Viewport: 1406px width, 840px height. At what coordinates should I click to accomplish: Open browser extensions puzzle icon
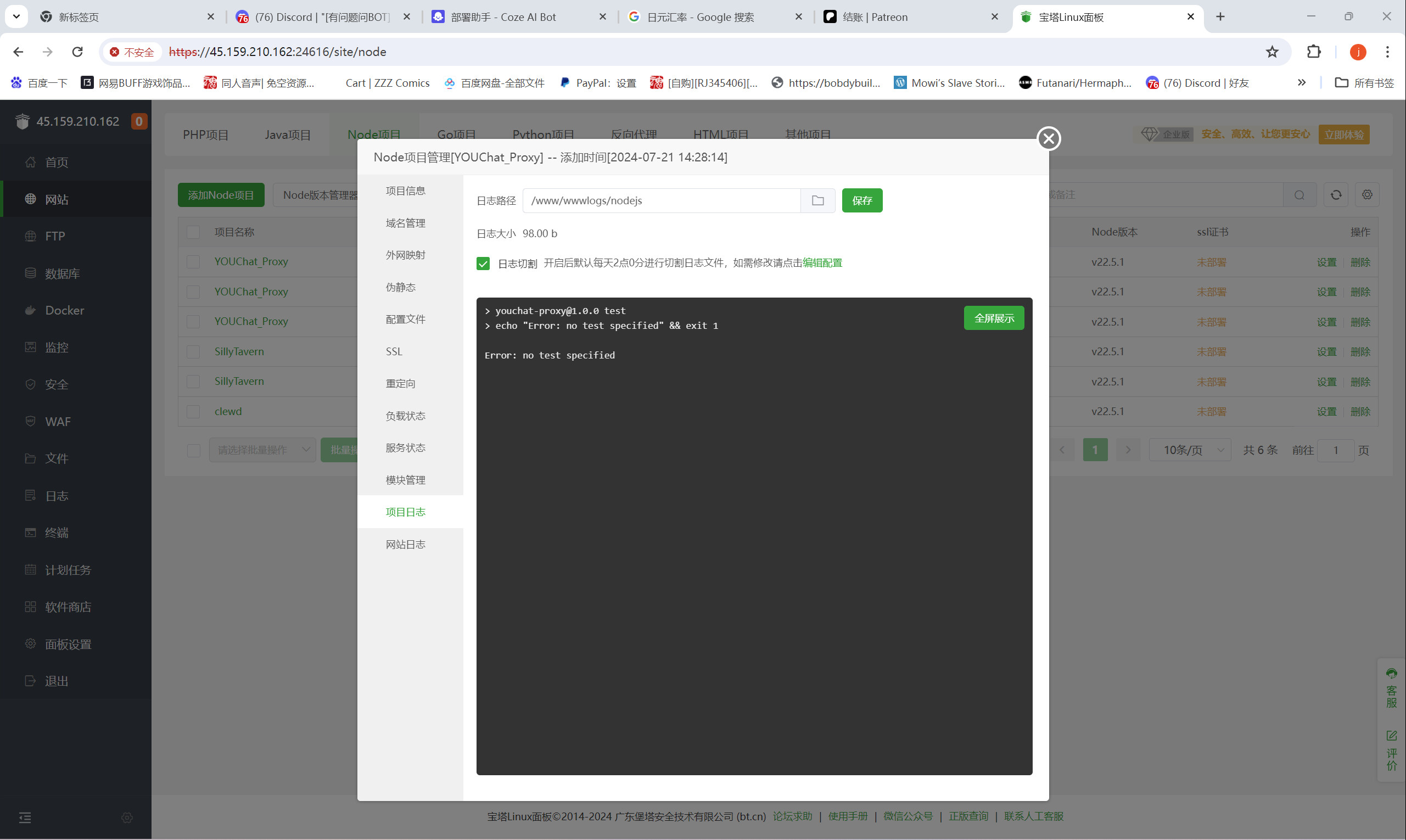pos(1314,52)
